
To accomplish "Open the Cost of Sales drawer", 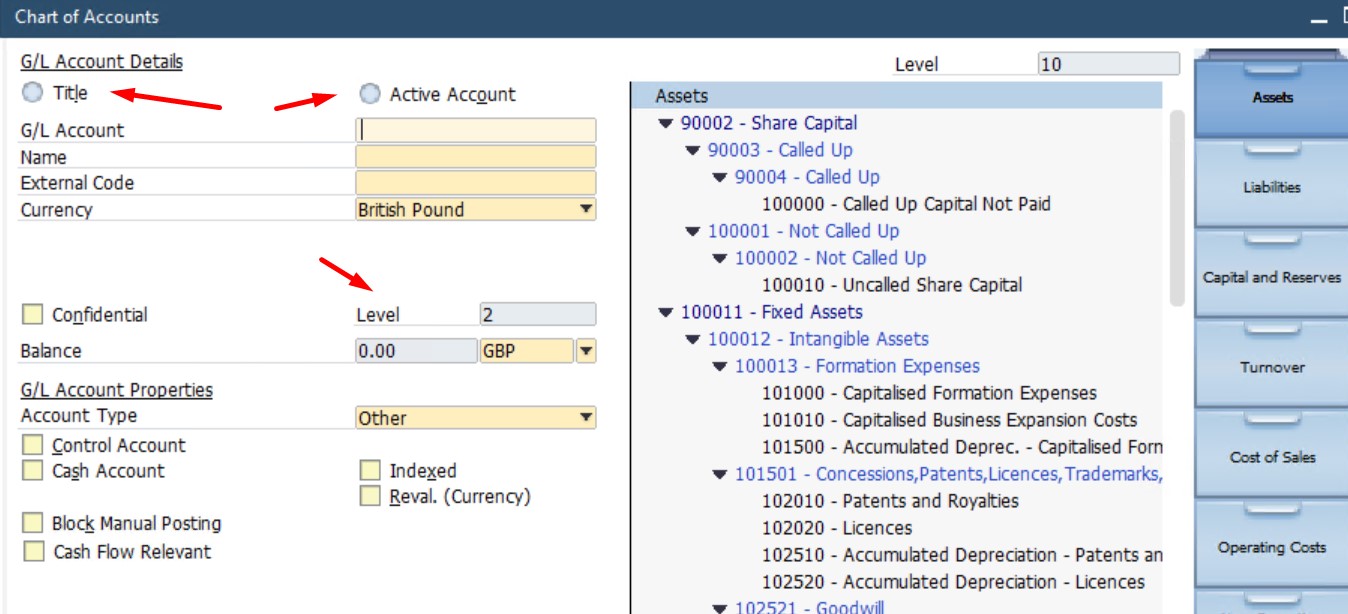I will pyautogui.click(x=1272, y=457).
